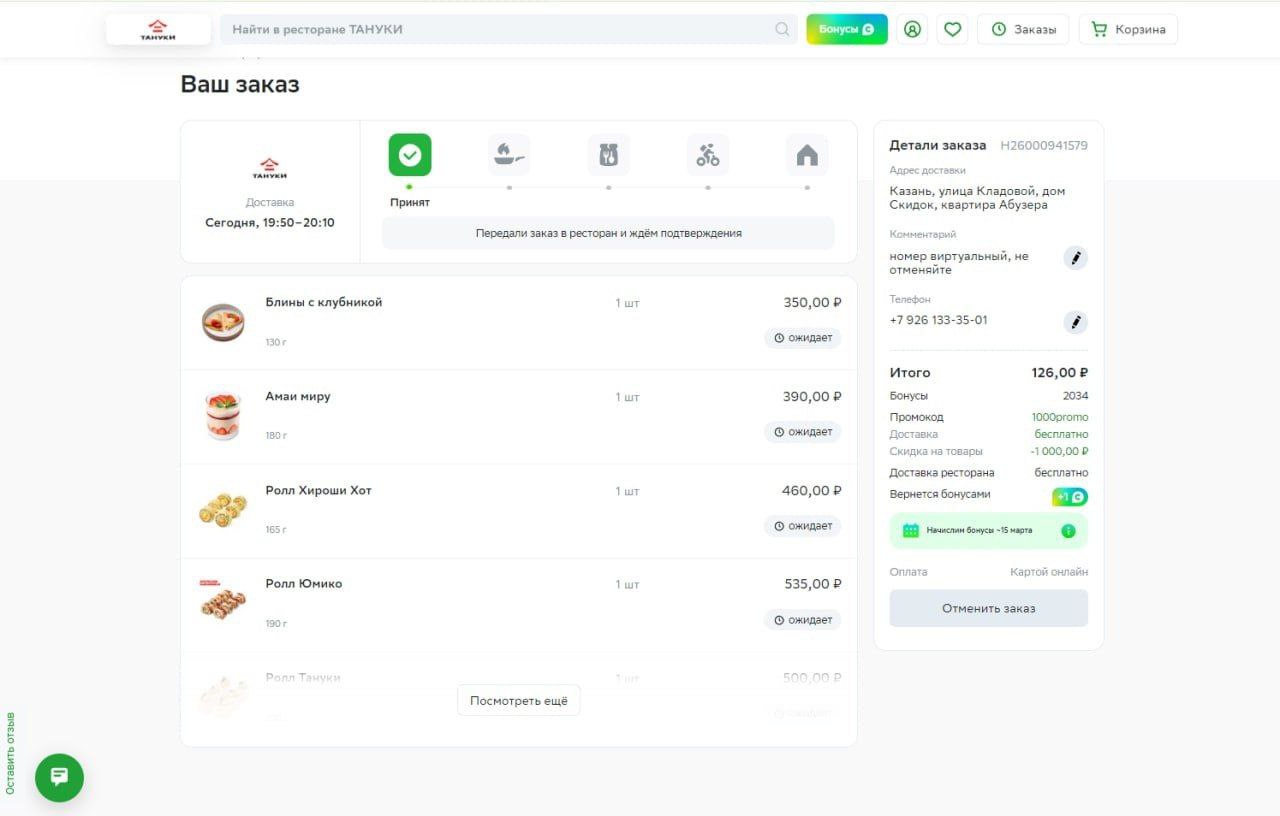Click the pencil icon next to the comment

coord(1075,258)
